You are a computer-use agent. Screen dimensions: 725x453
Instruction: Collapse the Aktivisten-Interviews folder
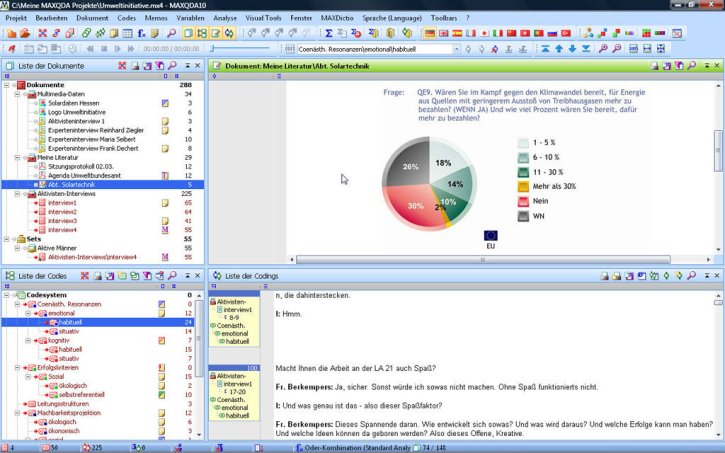[x=17, y=194]
